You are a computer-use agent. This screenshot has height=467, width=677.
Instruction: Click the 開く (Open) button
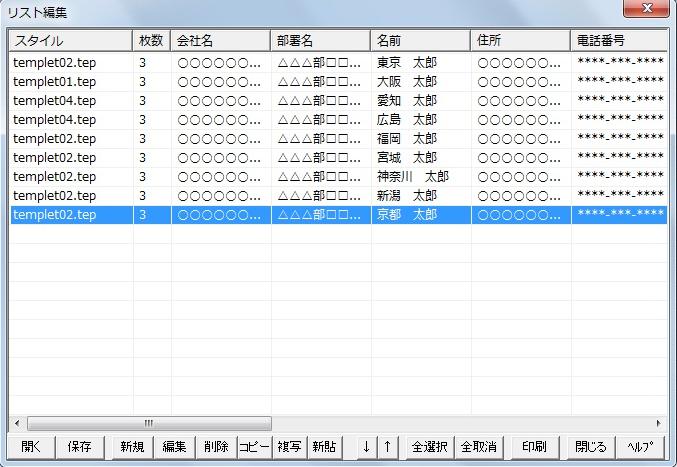31,447
